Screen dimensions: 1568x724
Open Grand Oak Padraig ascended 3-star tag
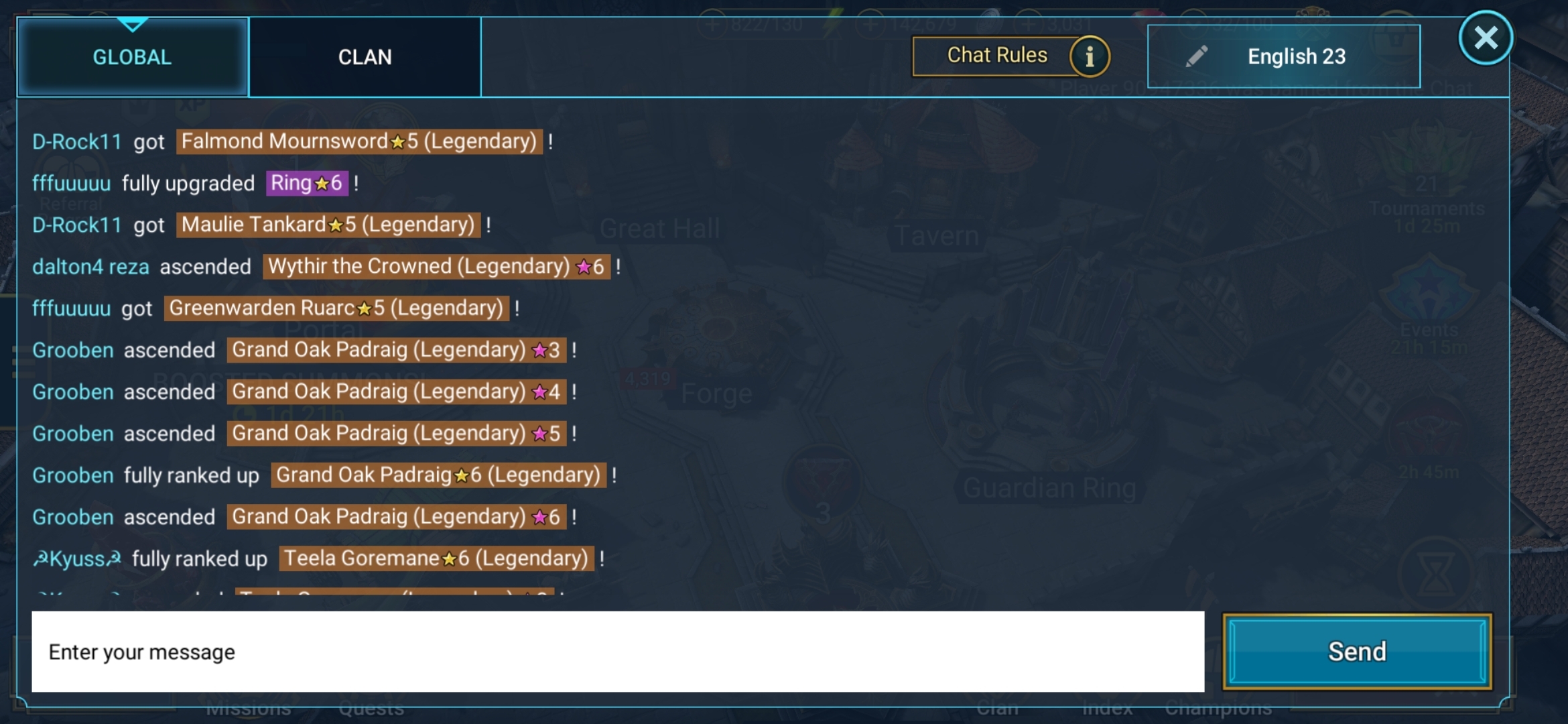click(x=397, y=350)
